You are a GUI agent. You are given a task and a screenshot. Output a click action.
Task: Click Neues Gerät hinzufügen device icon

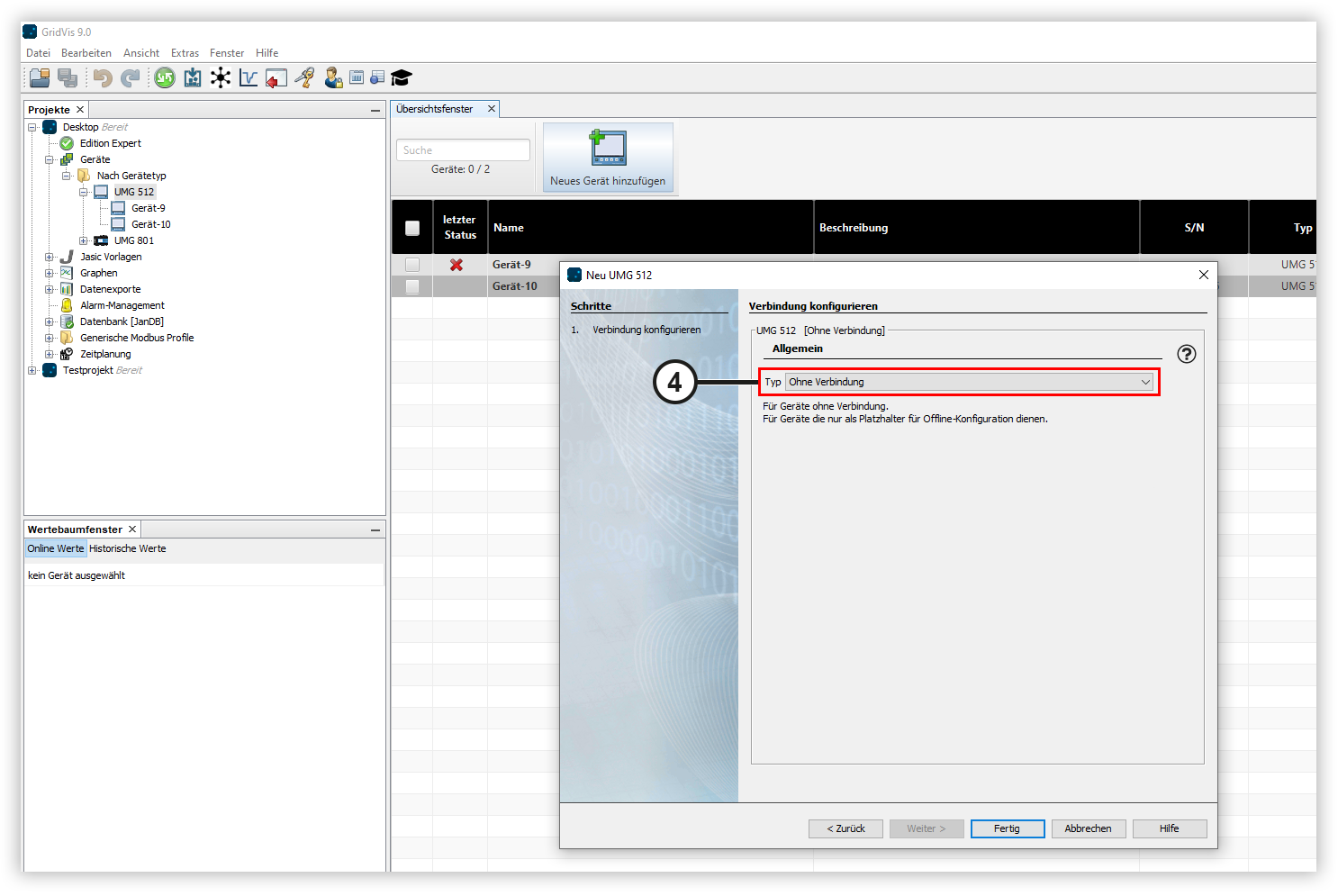608,149
